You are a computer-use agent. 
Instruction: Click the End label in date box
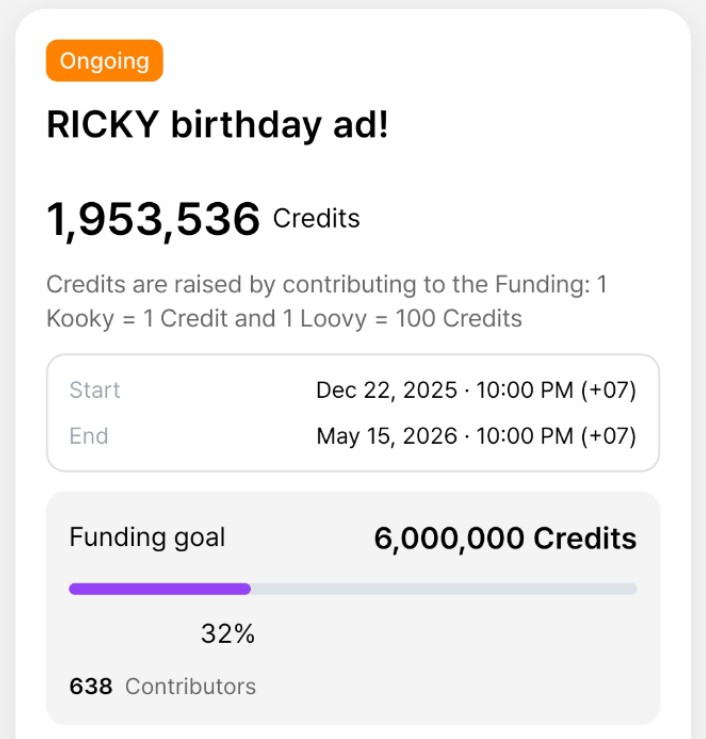pos(89,436)
